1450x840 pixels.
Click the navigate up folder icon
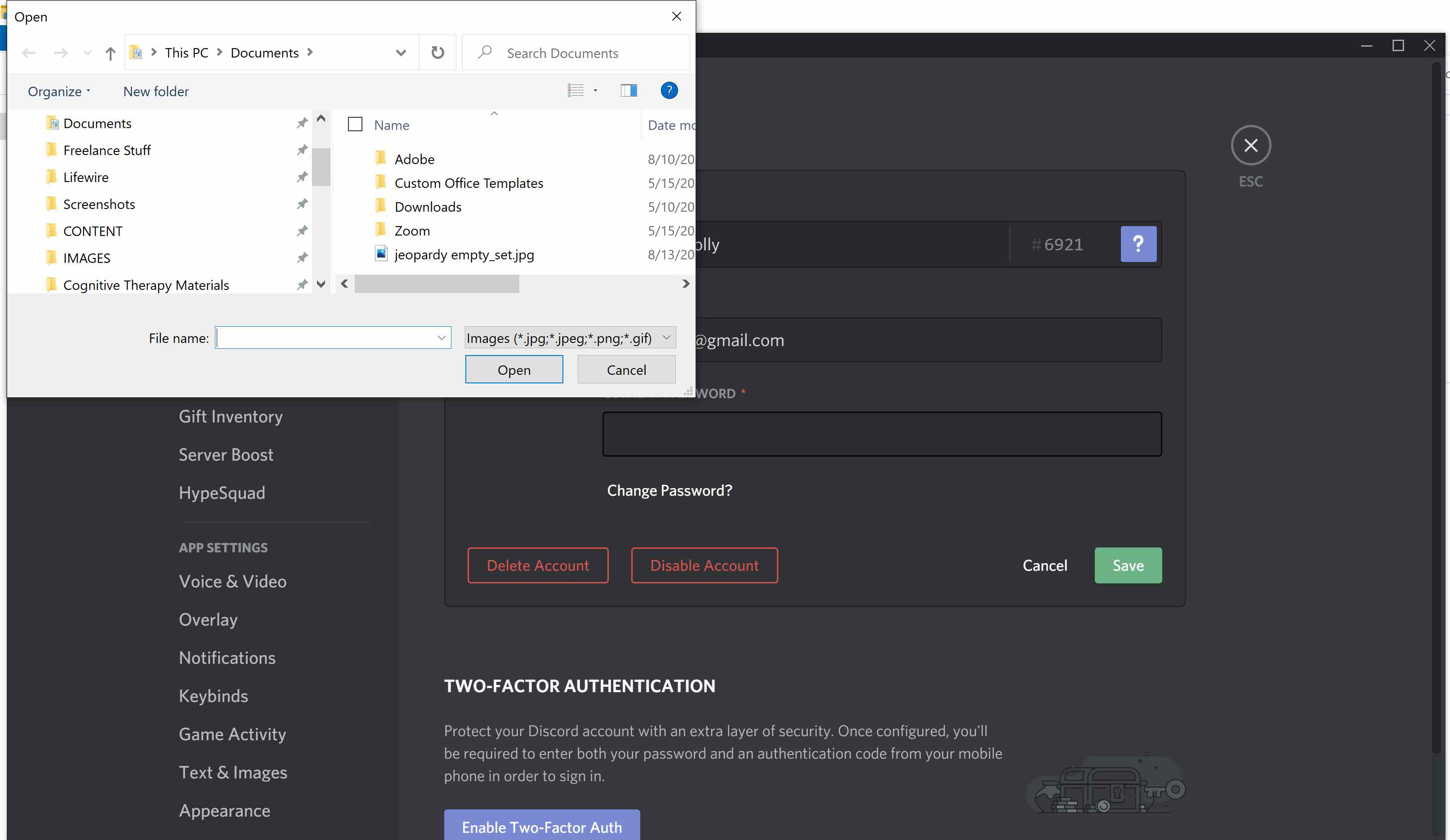pos(110,53)
